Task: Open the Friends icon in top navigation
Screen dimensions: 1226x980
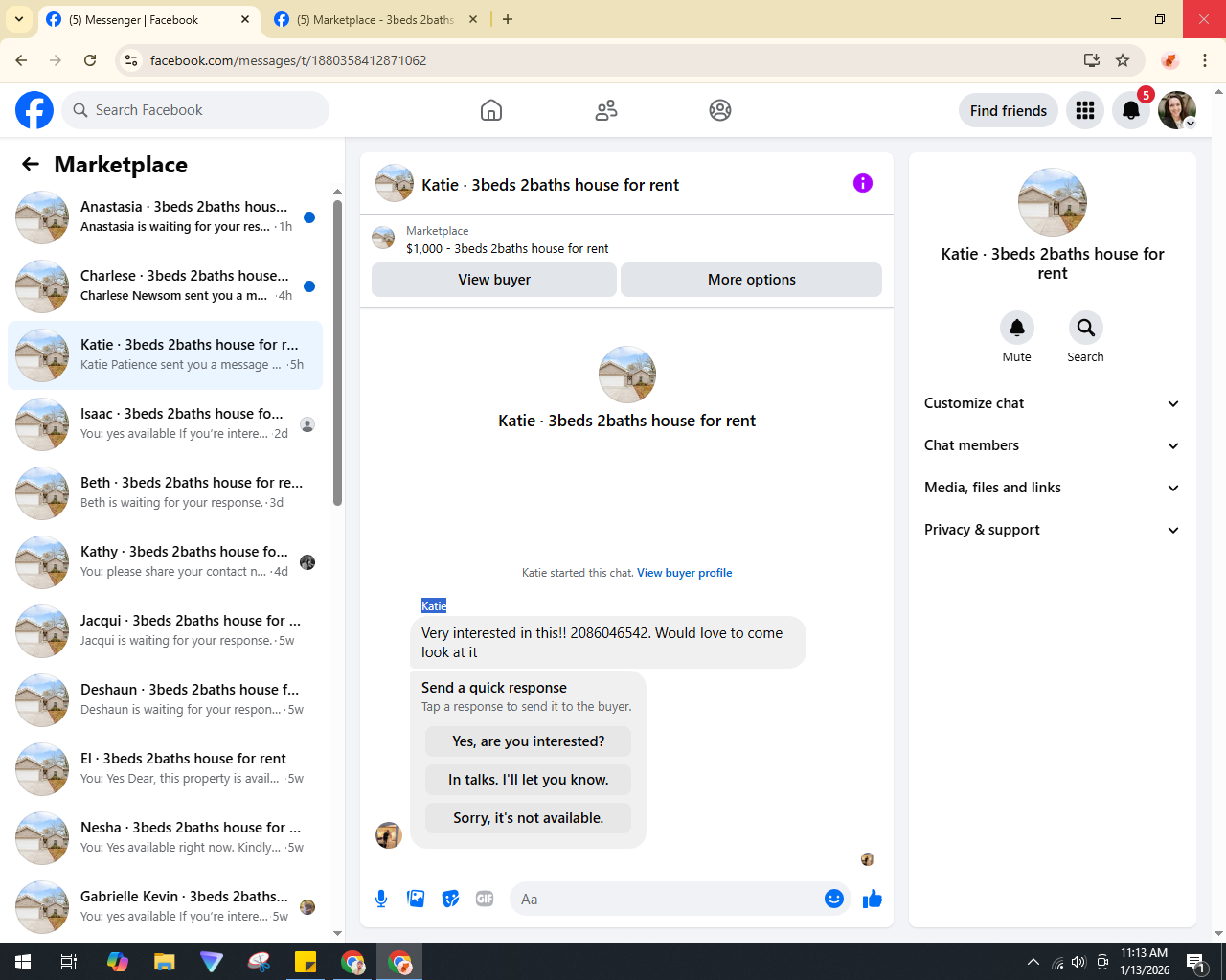Action: (606, 110)
